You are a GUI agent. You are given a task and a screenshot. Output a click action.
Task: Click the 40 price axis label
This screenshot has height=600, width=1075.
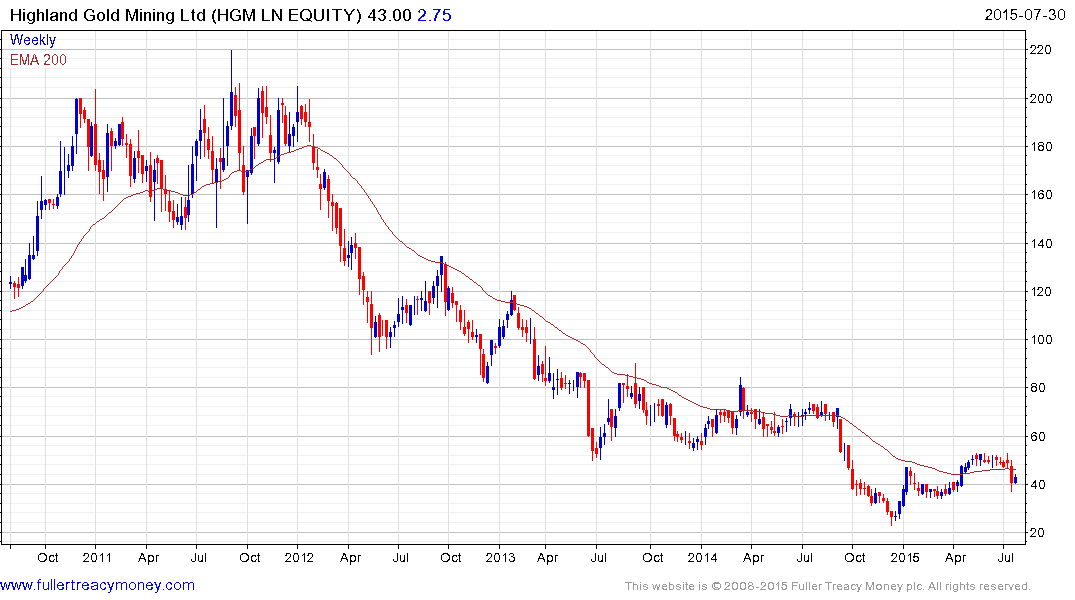[1037, 485]
